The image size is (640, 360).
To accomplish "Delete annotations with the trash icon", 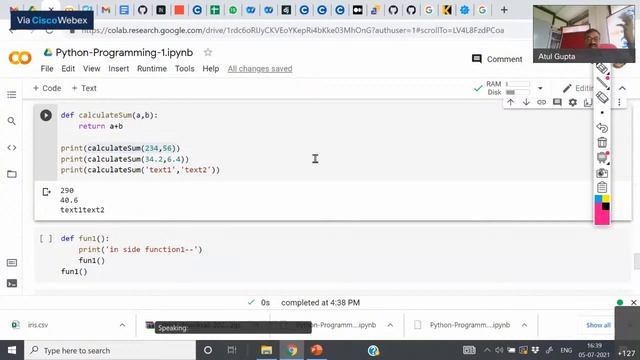I will (x=602, y=142).
